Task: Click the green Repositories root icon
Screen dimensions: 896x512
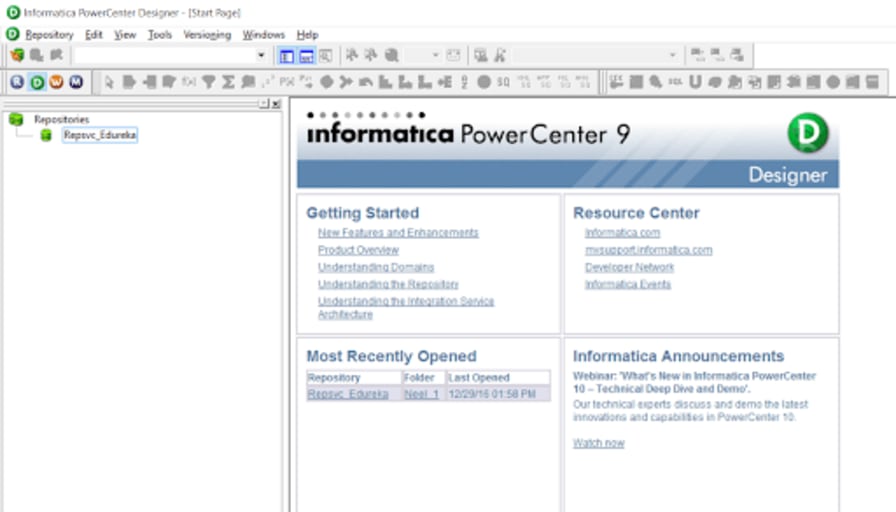Action: (x=16, y=119)
